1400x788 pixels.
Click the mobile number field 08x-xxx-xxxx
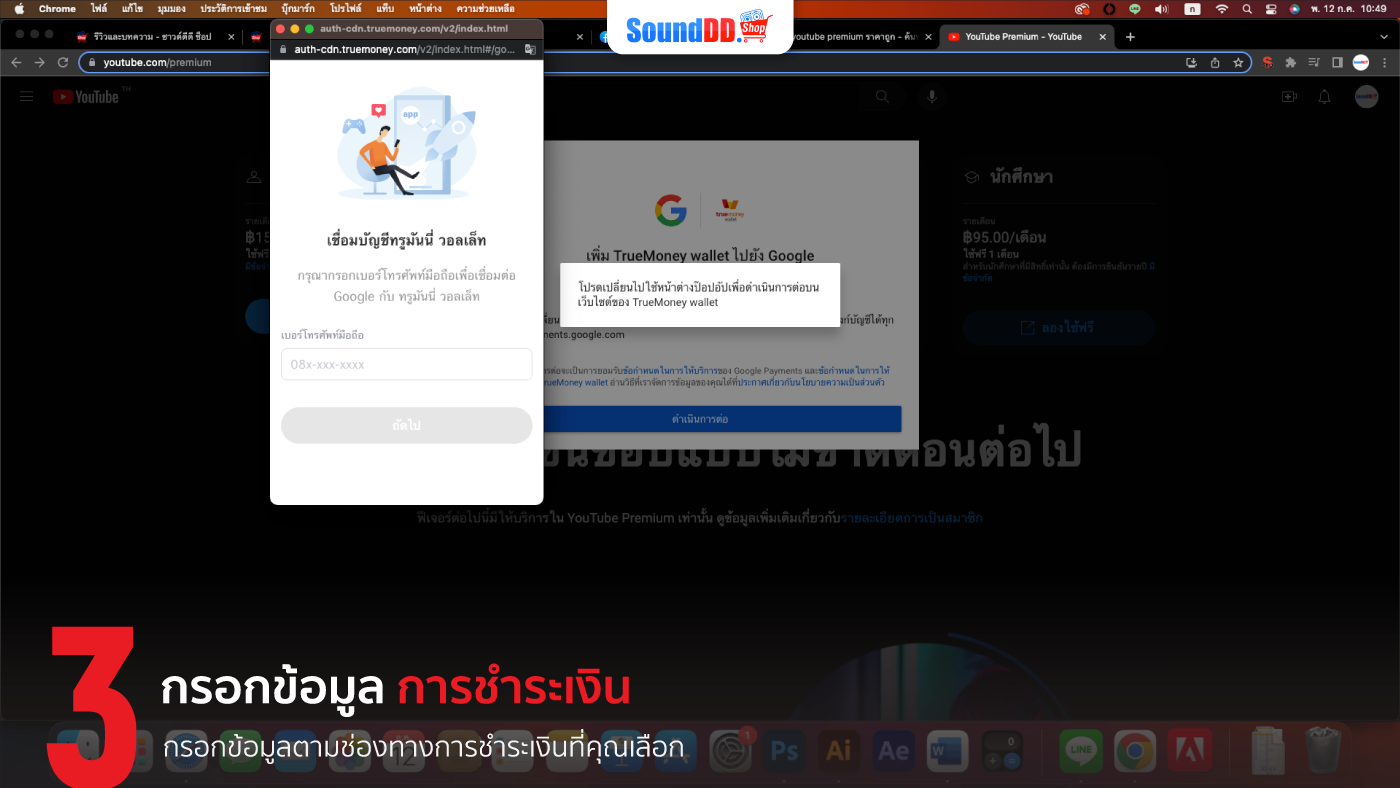pyautogui.click(x=406, y=364)
